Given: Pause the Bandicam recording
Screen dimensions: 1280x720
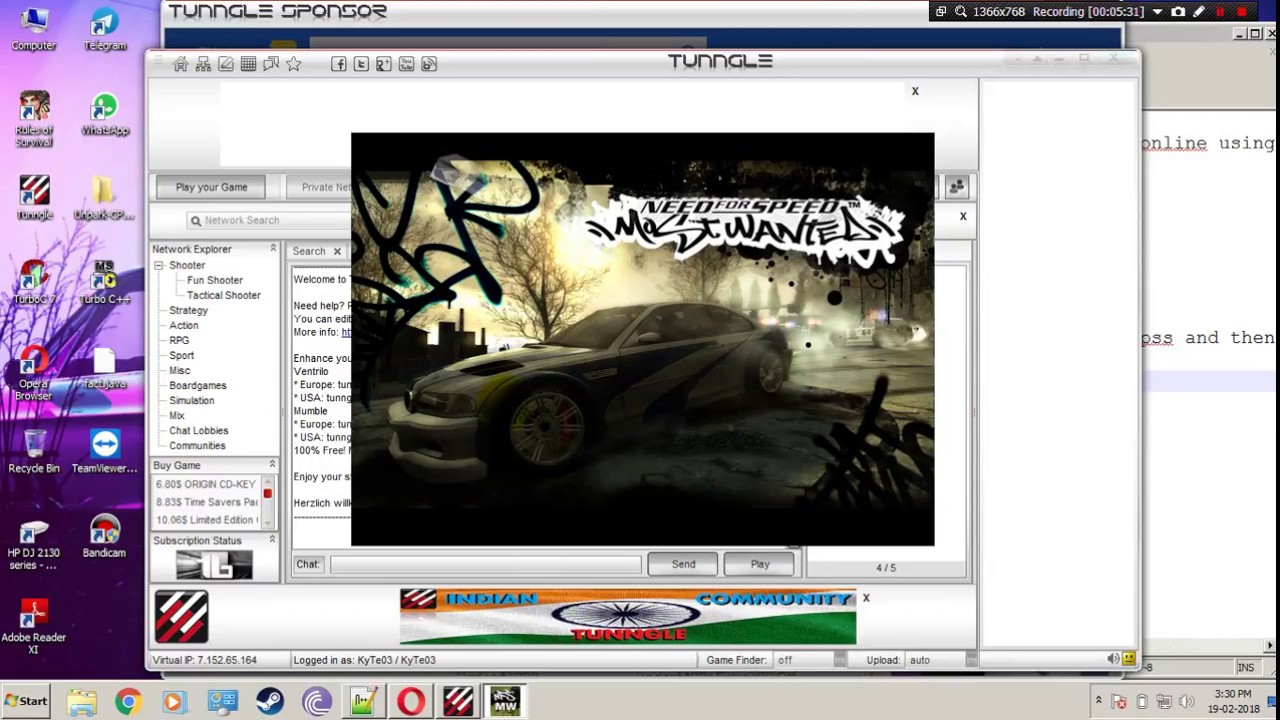Looking at the screenshot, I should 1220,12.
